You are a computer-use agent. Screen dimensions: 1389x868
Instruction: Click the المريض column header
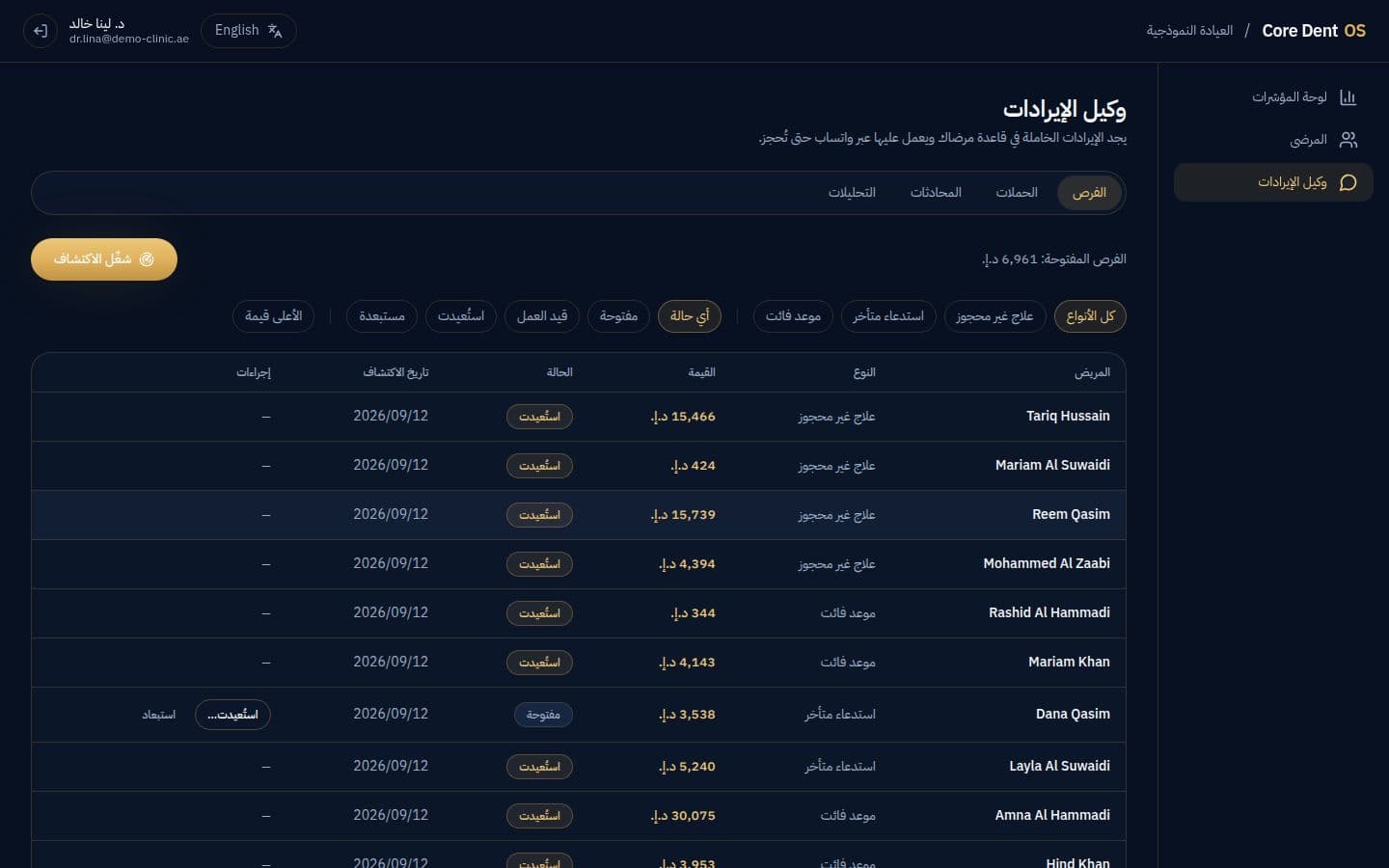tap(1092, 372)
